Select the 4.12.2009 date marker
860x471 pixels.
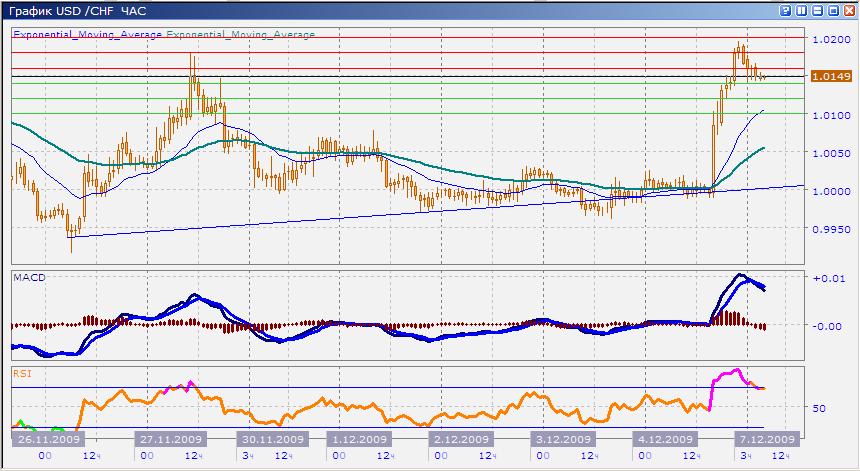[664, 439]
